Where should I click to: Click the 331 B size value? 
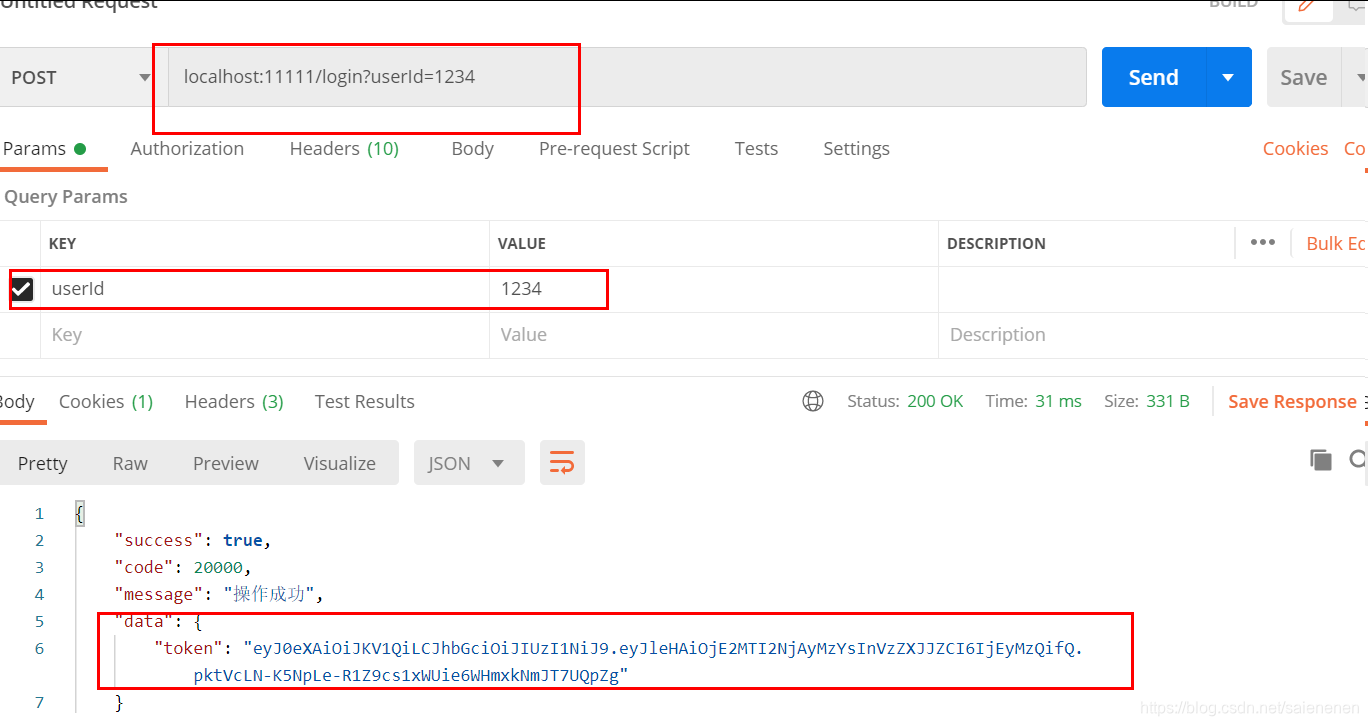pyautogui.click(x=1167, y=401)
